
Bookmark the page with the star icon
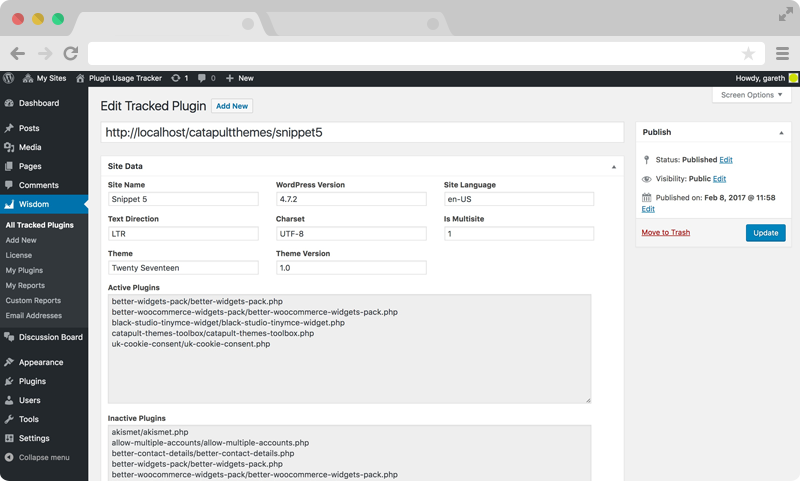coord(748,53)
